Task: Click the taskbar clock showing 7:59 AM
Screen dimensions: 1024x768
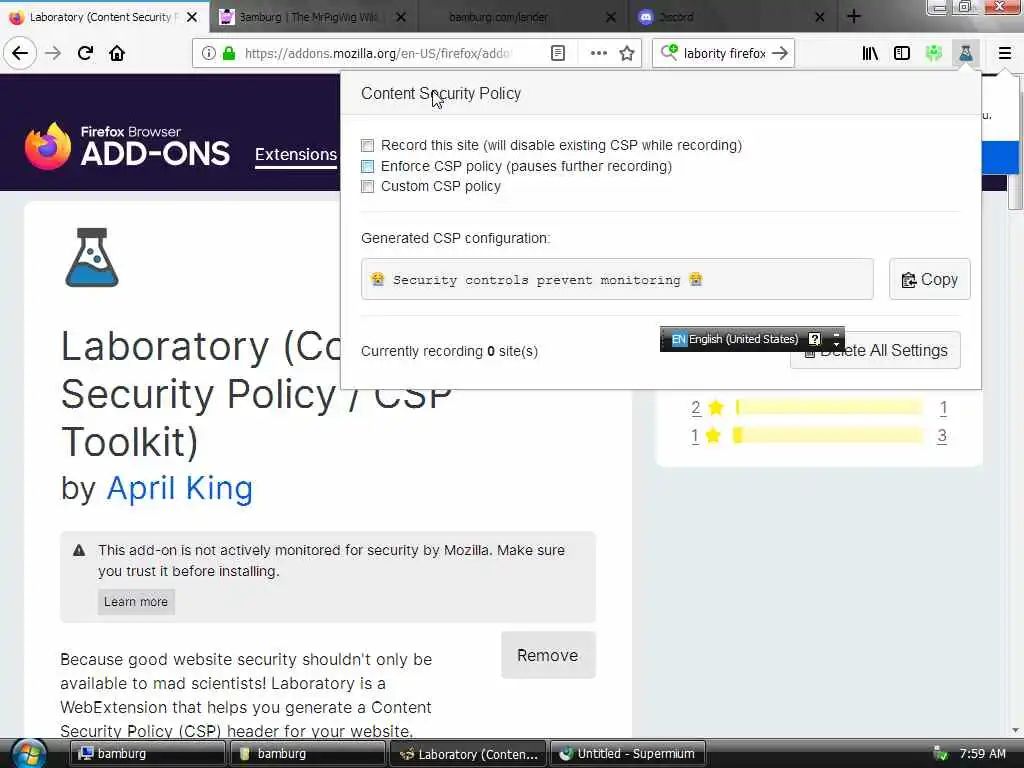Action: 982,754
